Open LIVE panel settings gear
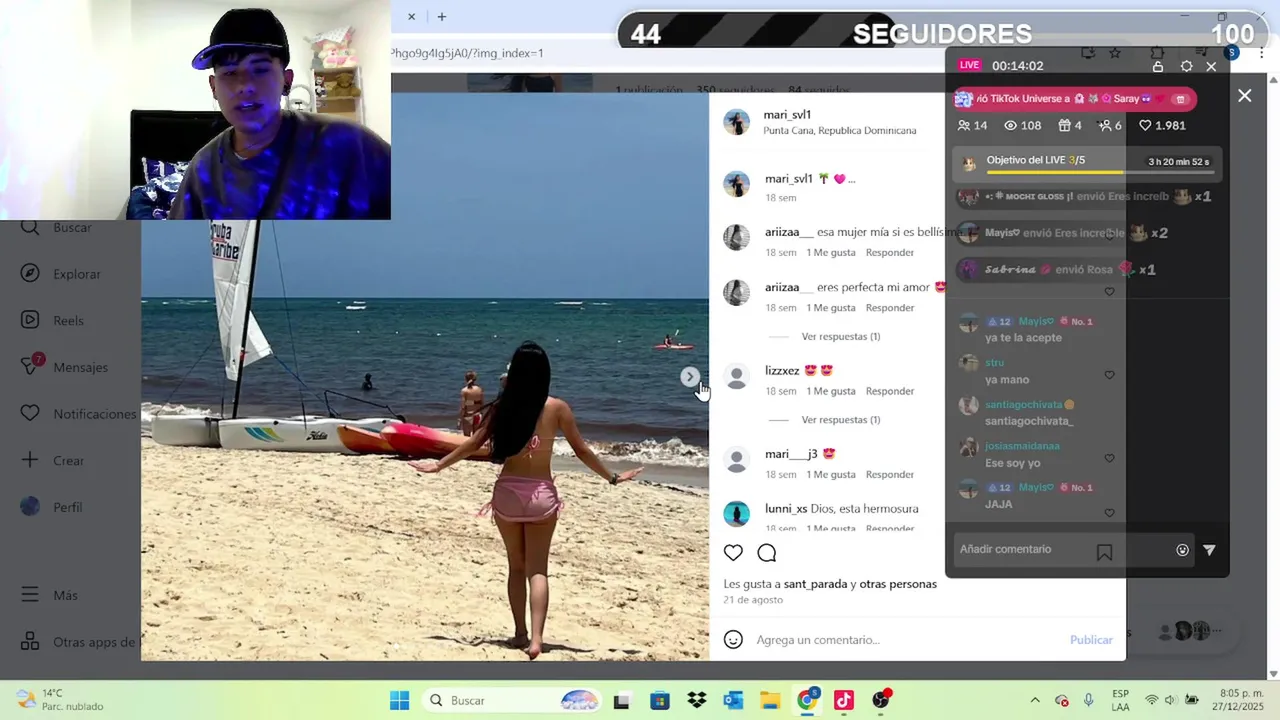1280x720 pixels. [1186, 66]
